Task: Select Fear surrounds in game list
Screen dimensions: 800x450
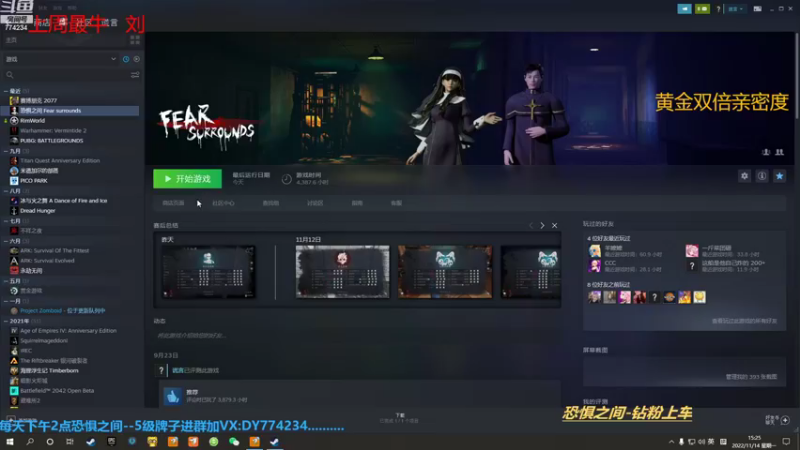Action: (x=71, y=111)
